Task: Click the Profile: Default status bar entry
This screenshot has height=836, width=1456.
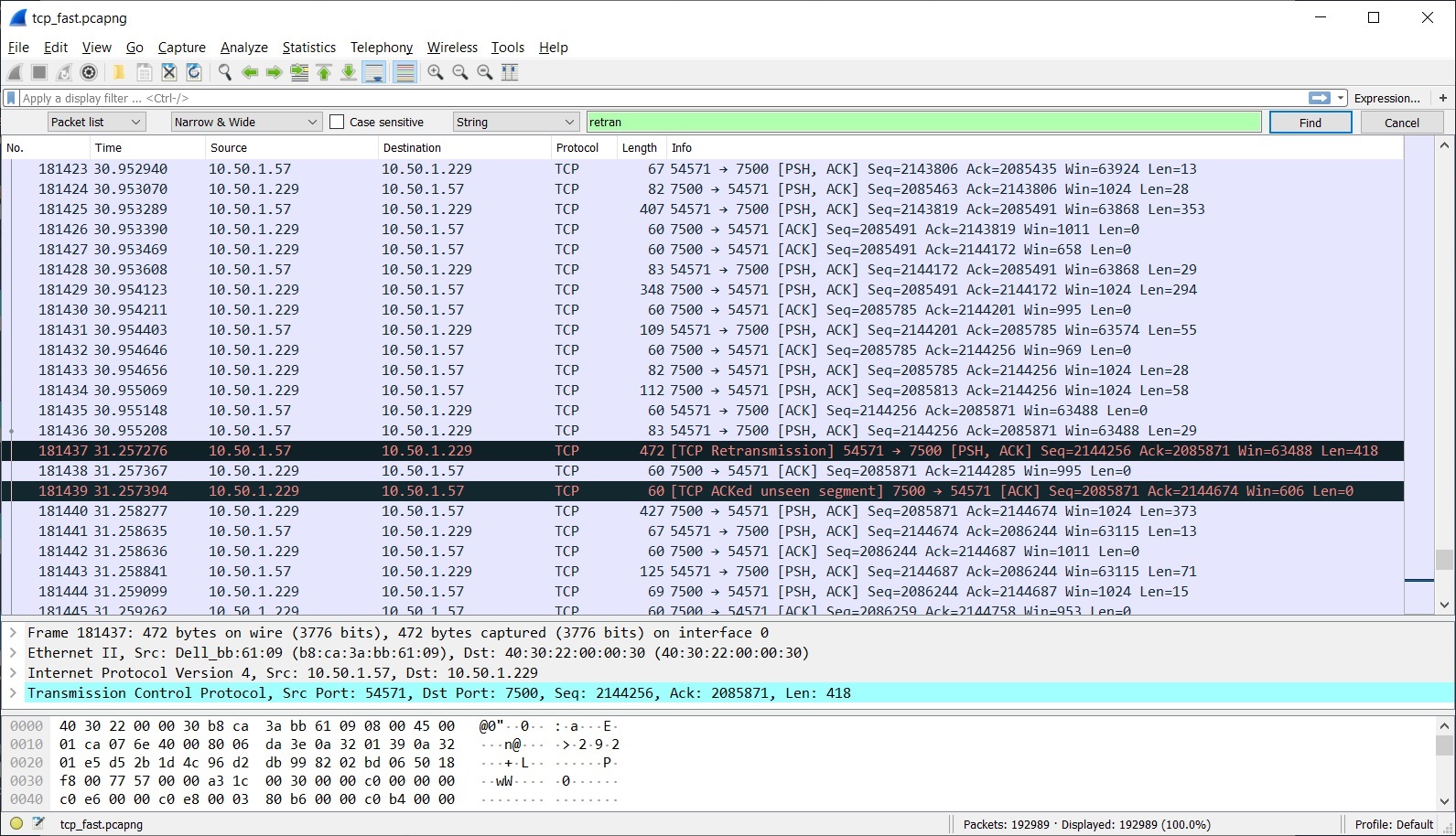Action: click(x=1394, y=824)
